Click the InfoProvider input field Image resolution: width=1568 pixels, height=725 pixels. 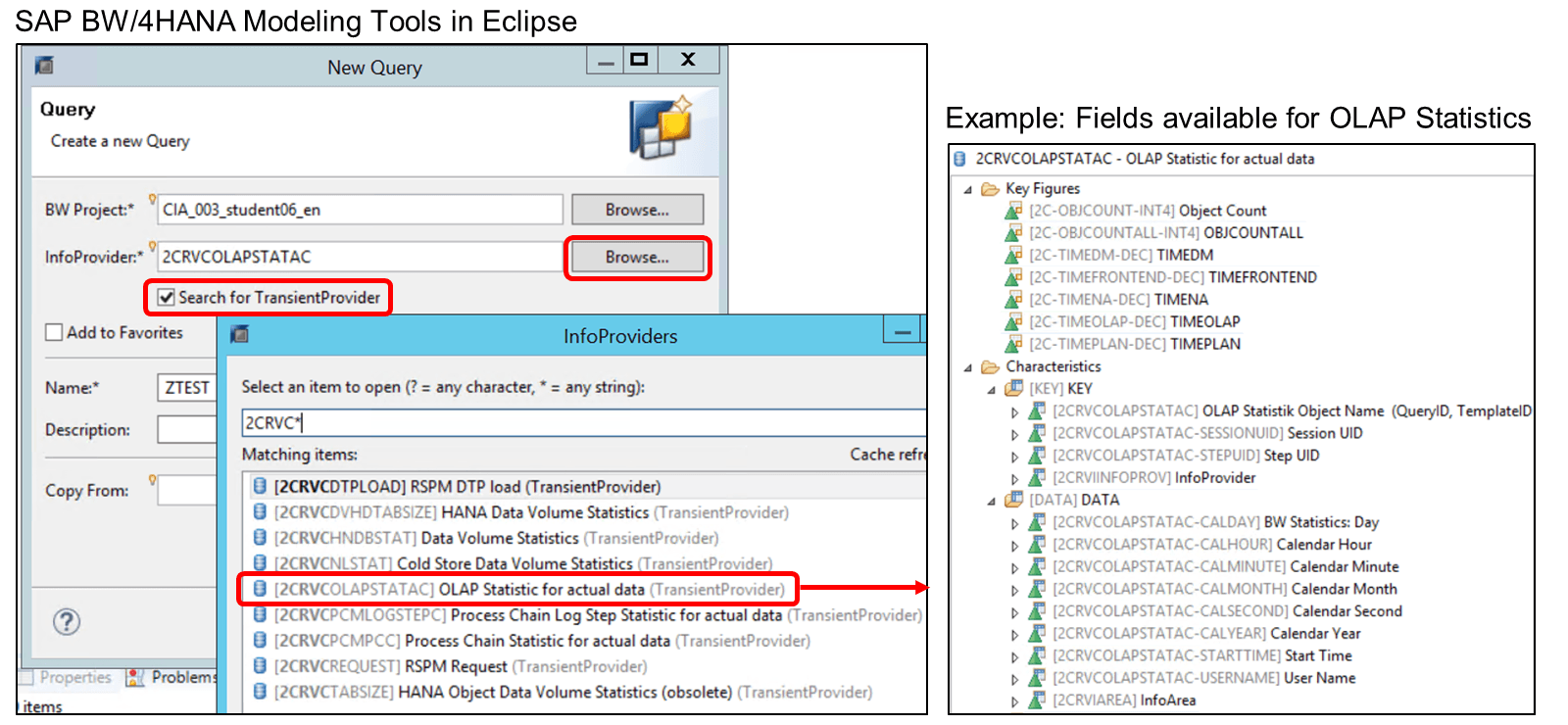pos(360,257)
